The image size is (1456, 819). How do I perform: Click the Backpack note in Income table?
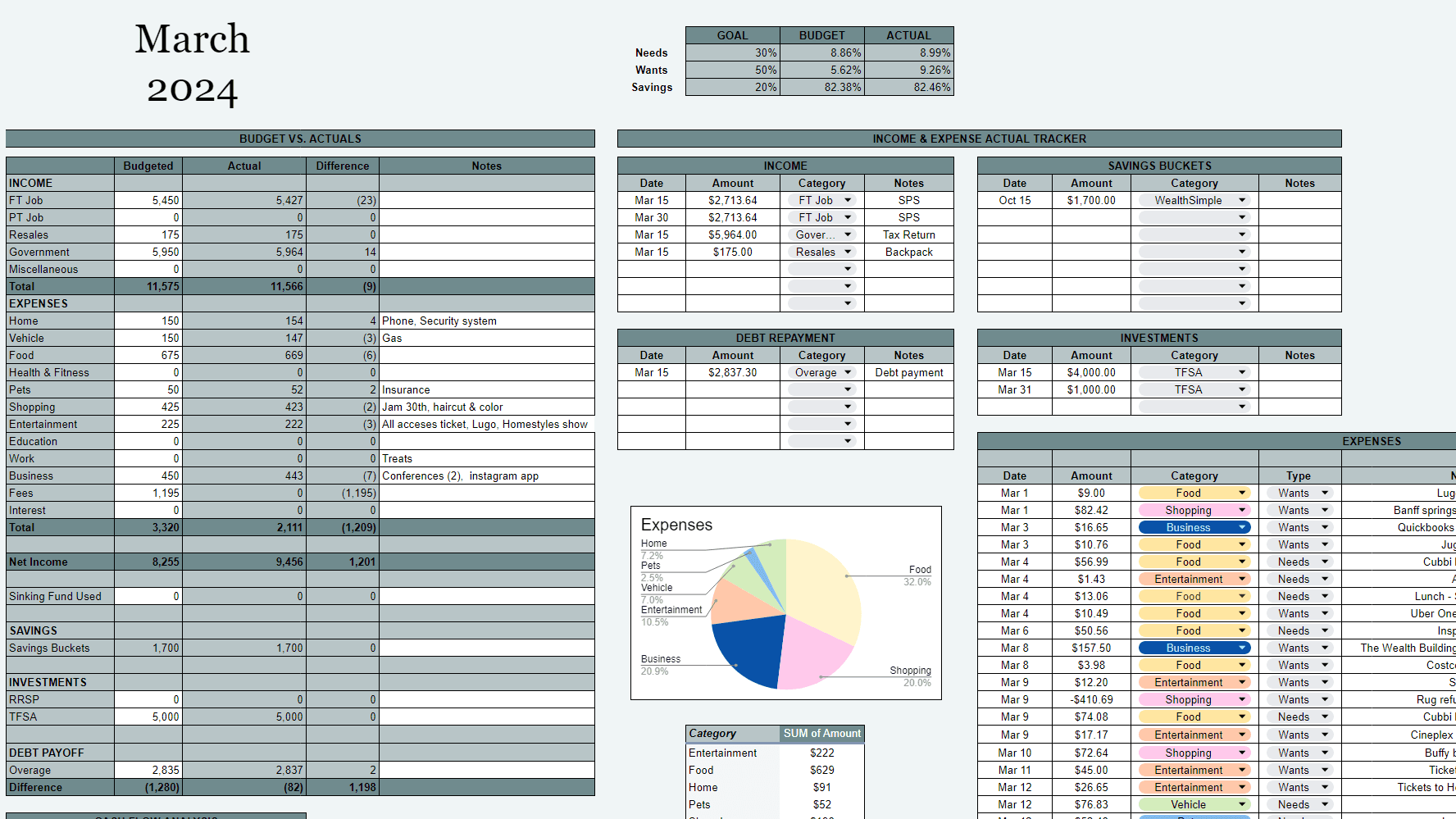[909, 252]
